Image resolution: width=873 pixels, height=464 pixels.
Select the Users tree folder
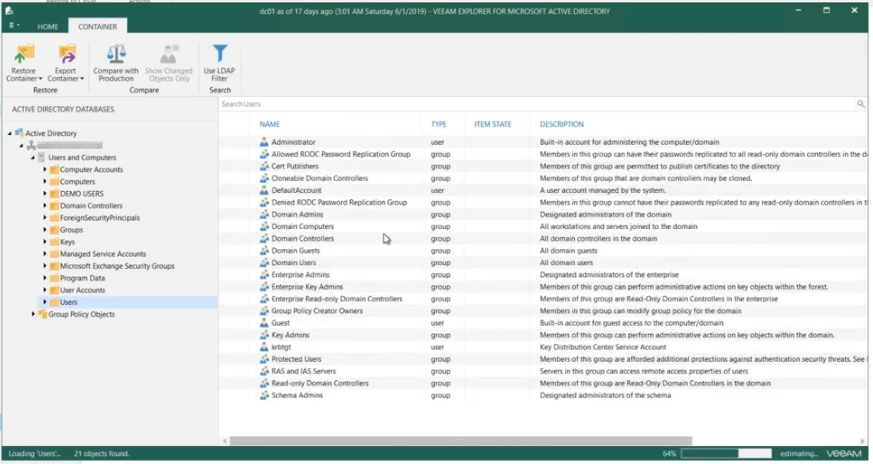click(68, 302)
